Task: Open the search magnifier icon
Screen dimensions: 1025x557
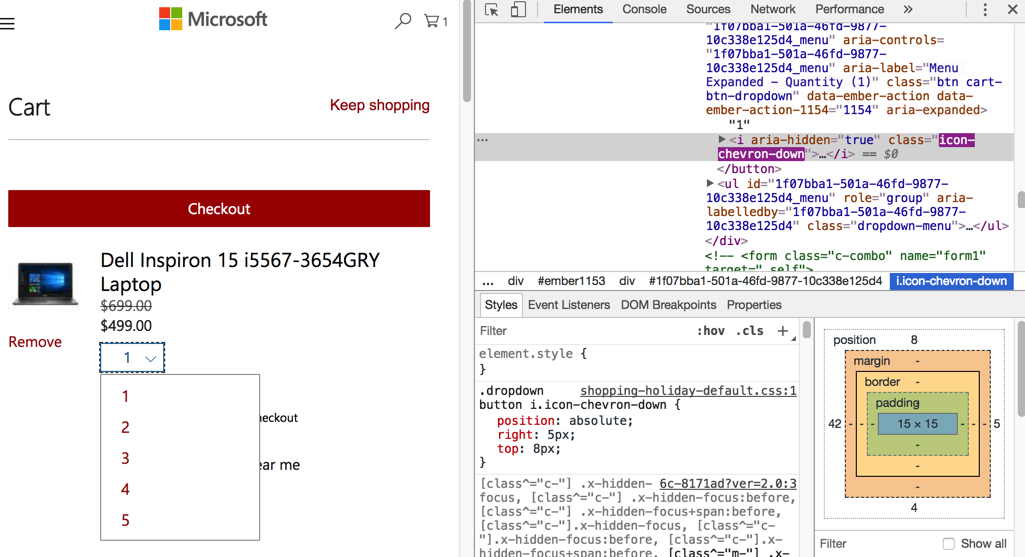Action: 403,21
